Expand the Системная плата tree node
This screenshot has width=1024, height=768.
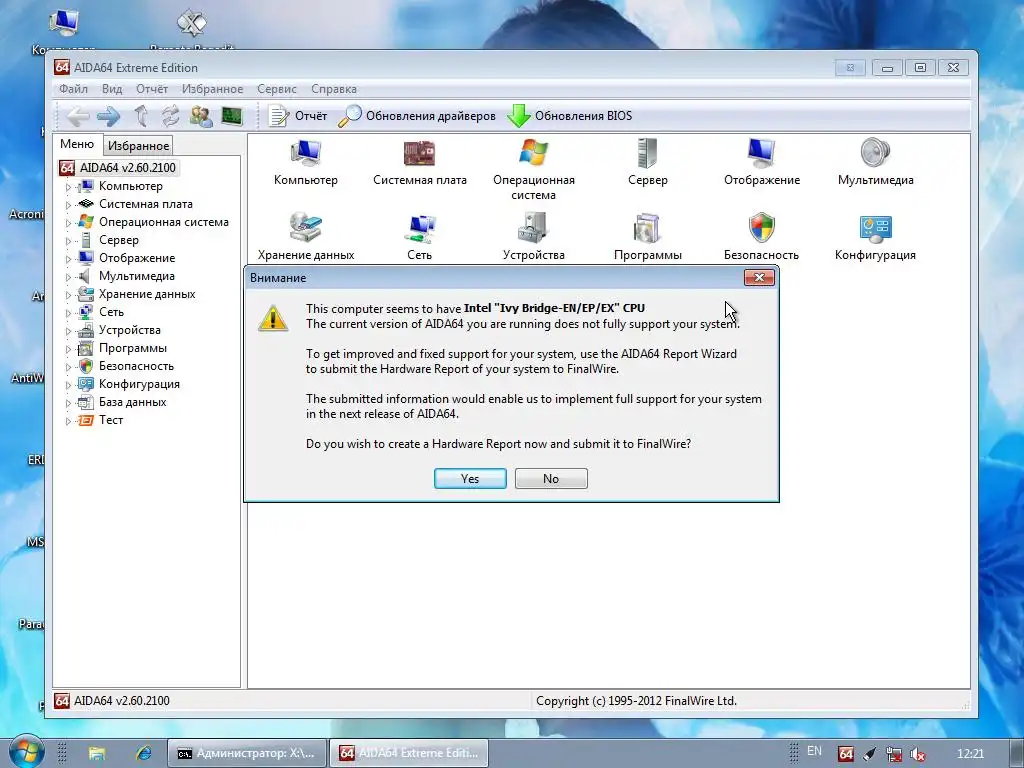point(68,204)
